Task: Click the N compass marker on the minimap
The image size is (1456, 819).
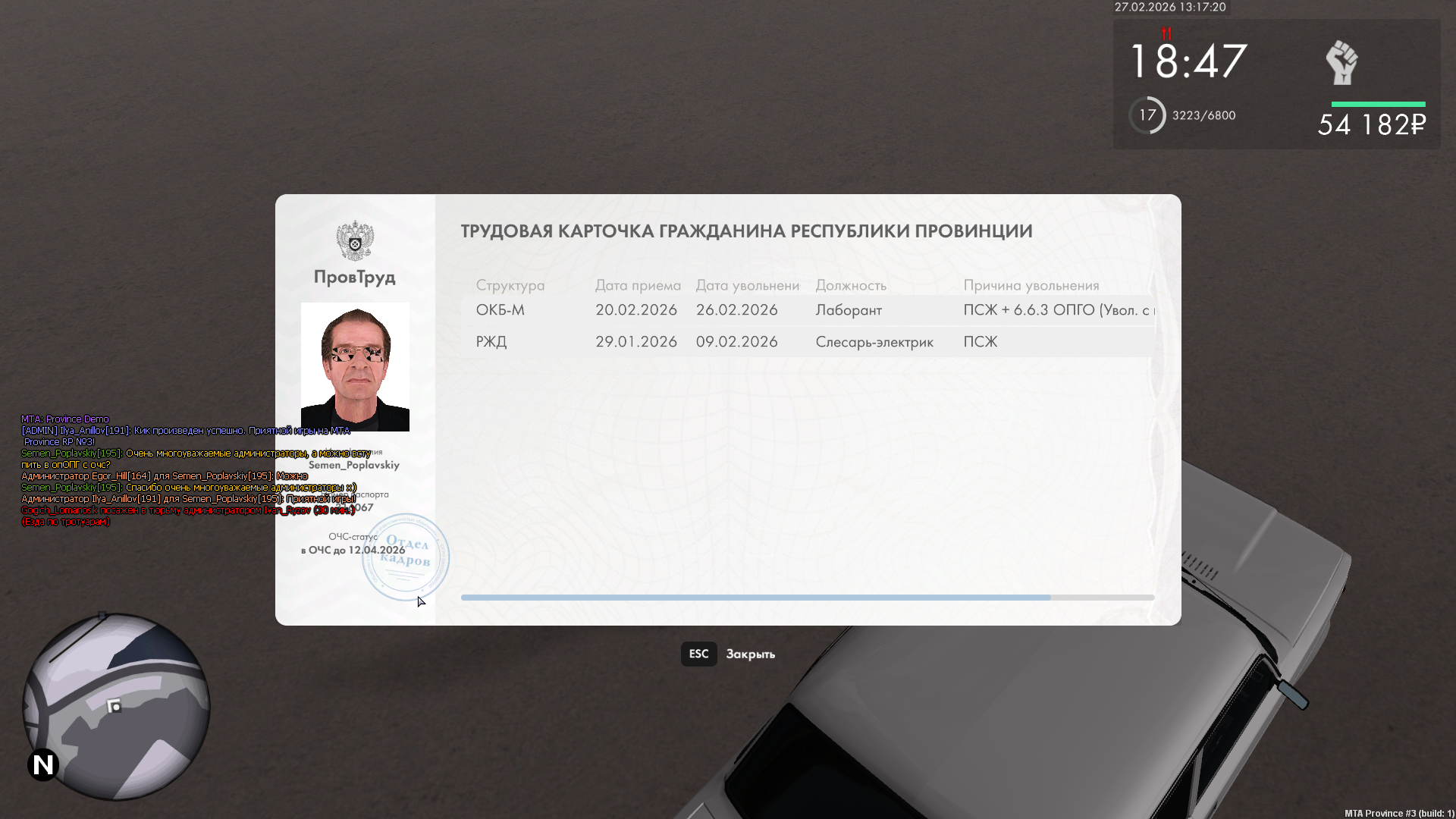Action: [43, 764]
